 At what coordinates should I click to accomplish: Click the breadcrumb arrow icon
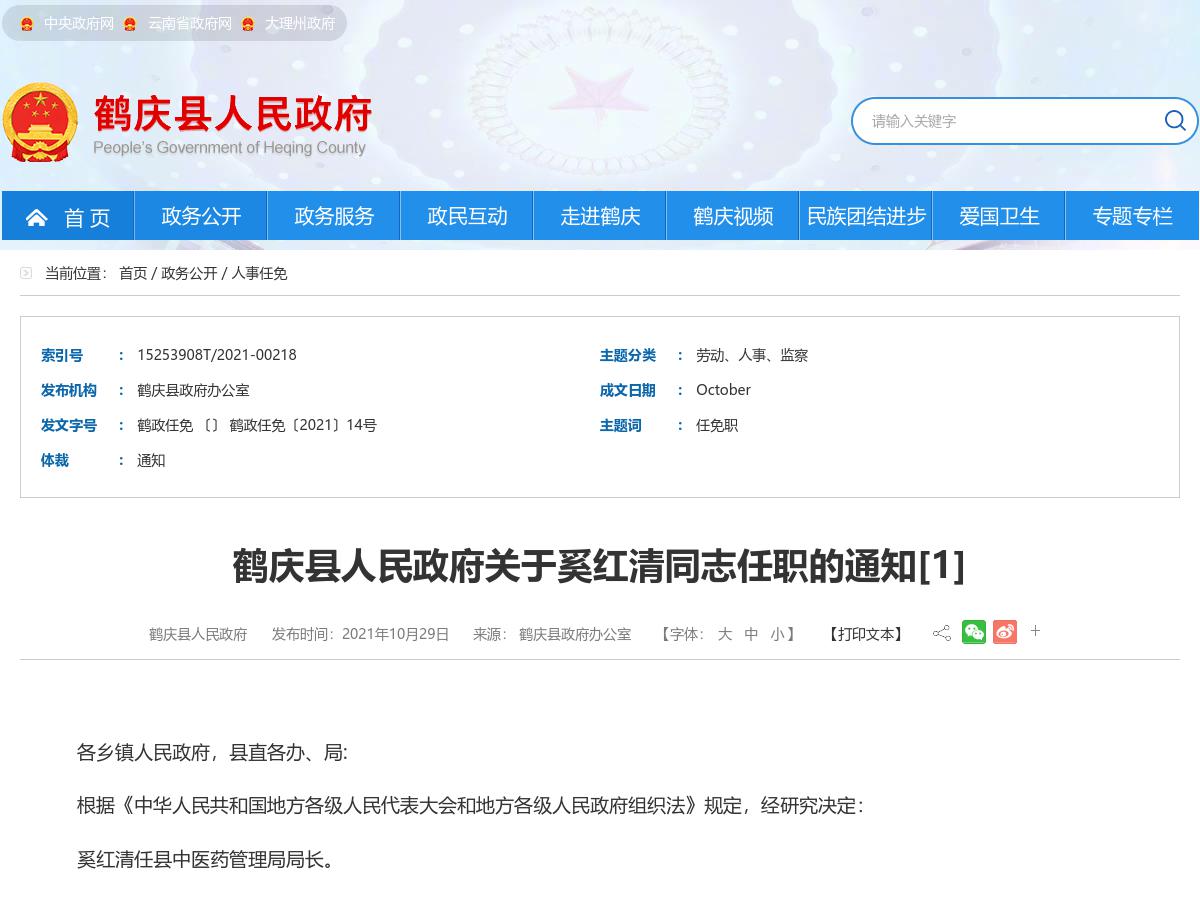tap(26, 272)
